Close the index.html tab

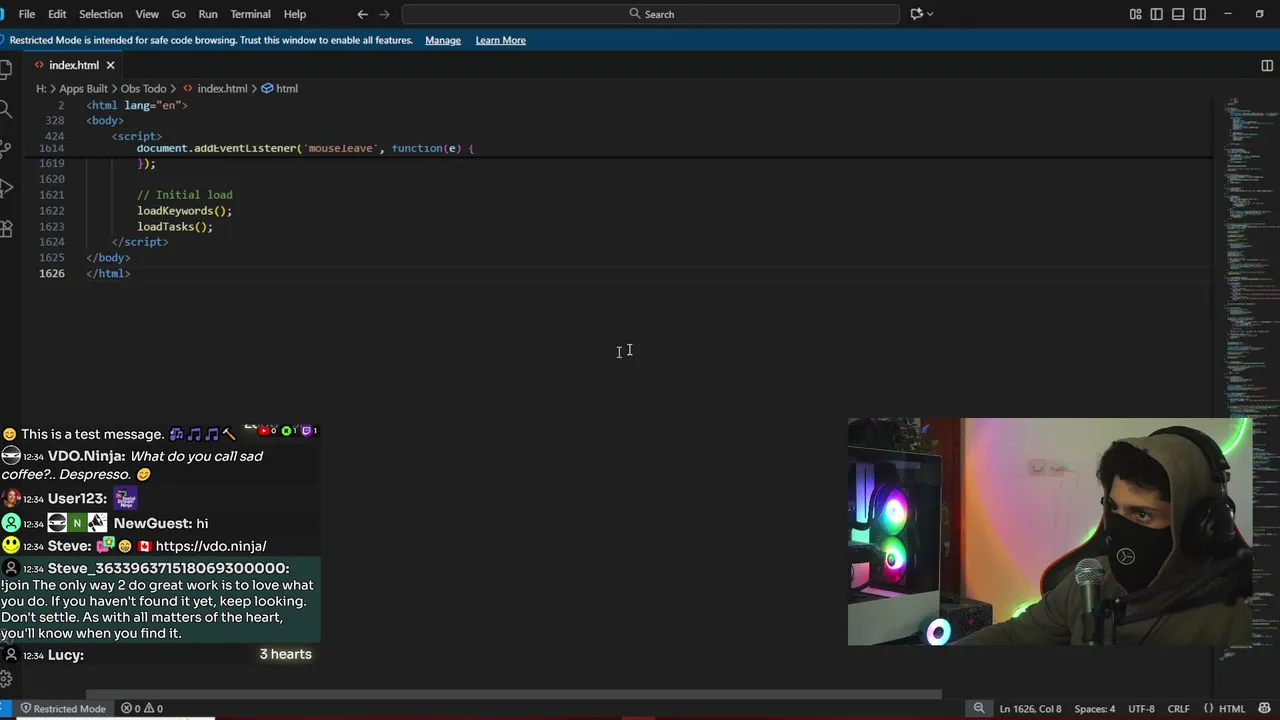tap(110, 65)
